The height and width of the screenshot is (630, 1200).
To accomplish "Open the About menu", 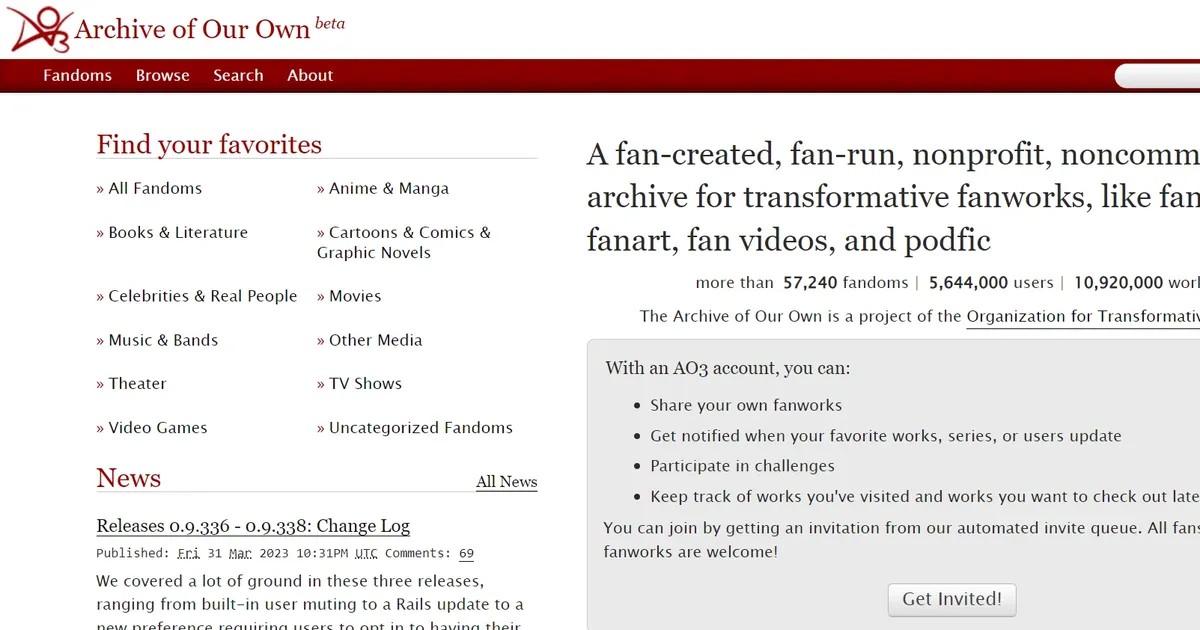I will tap(310, 75).
